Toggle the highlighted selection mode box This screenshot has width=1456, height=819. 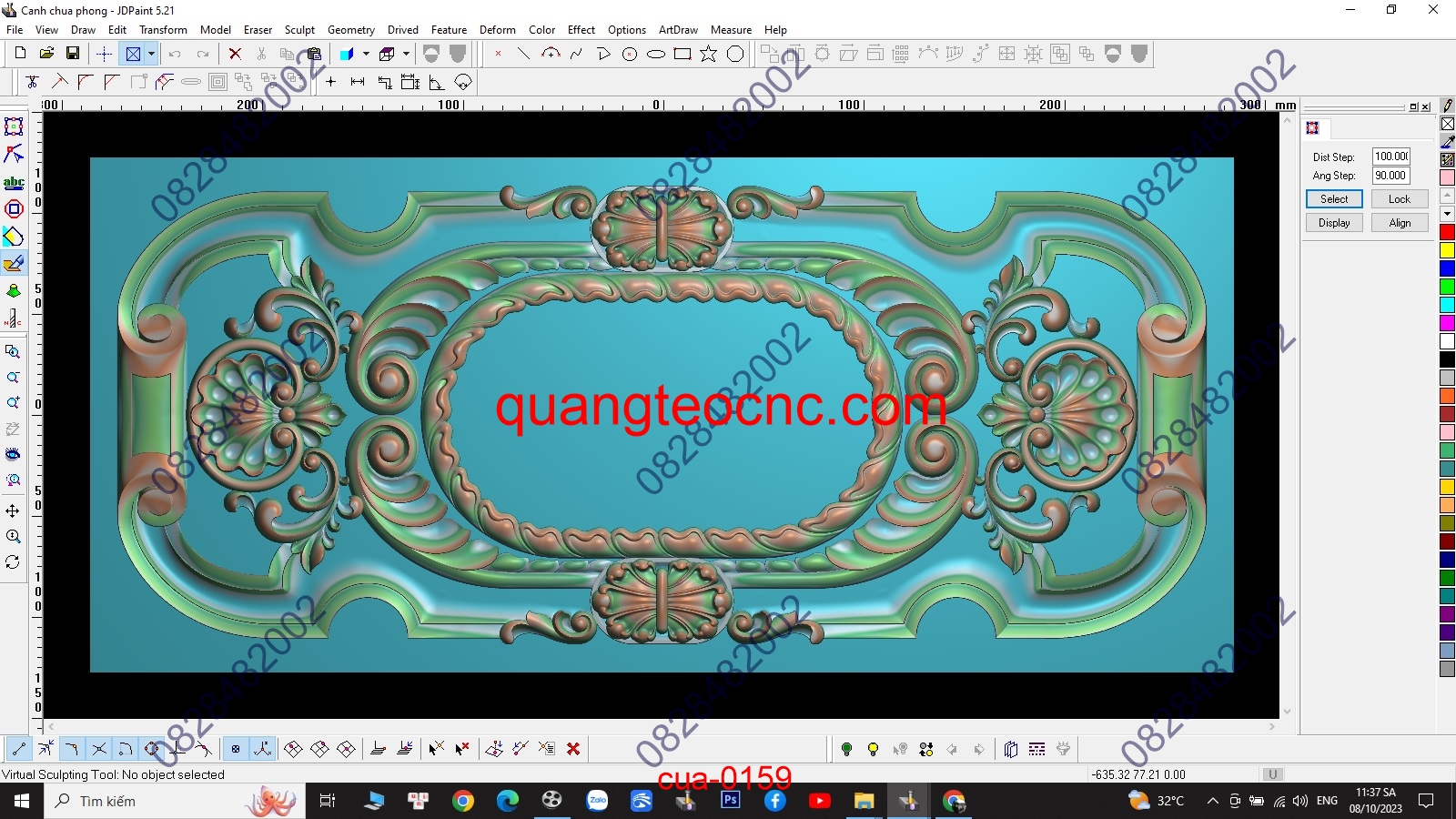[135, 54]
